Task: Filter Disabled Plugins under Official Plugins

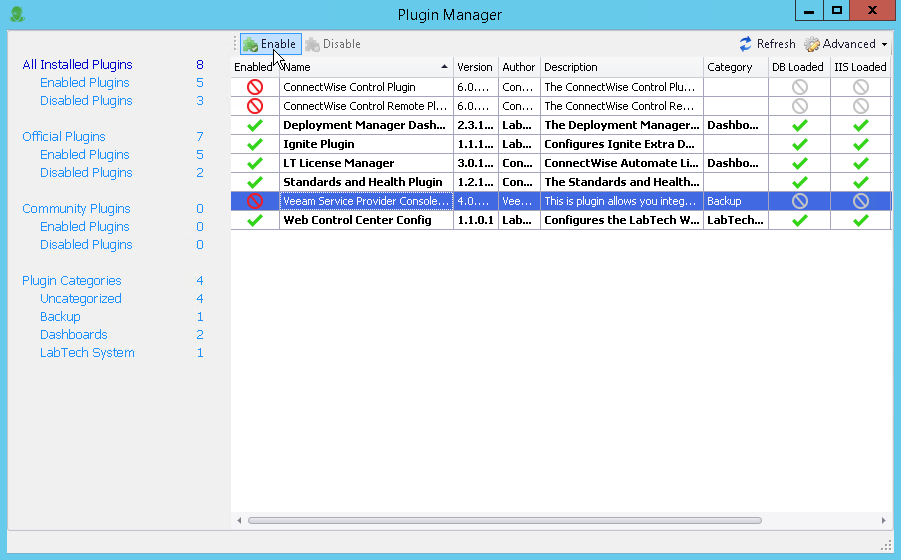Action: 86,172
